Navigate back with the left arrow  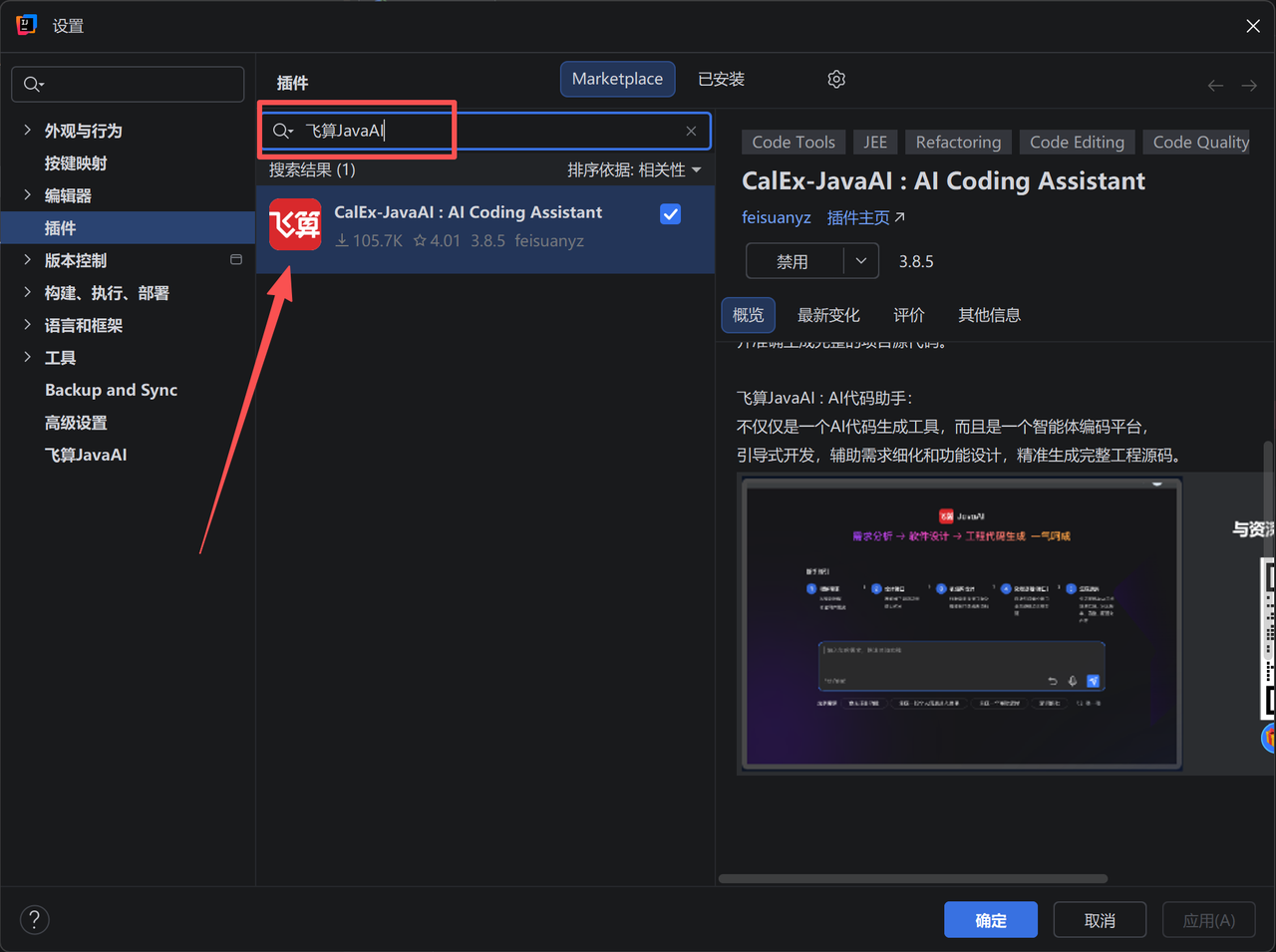pos(1215,86)
